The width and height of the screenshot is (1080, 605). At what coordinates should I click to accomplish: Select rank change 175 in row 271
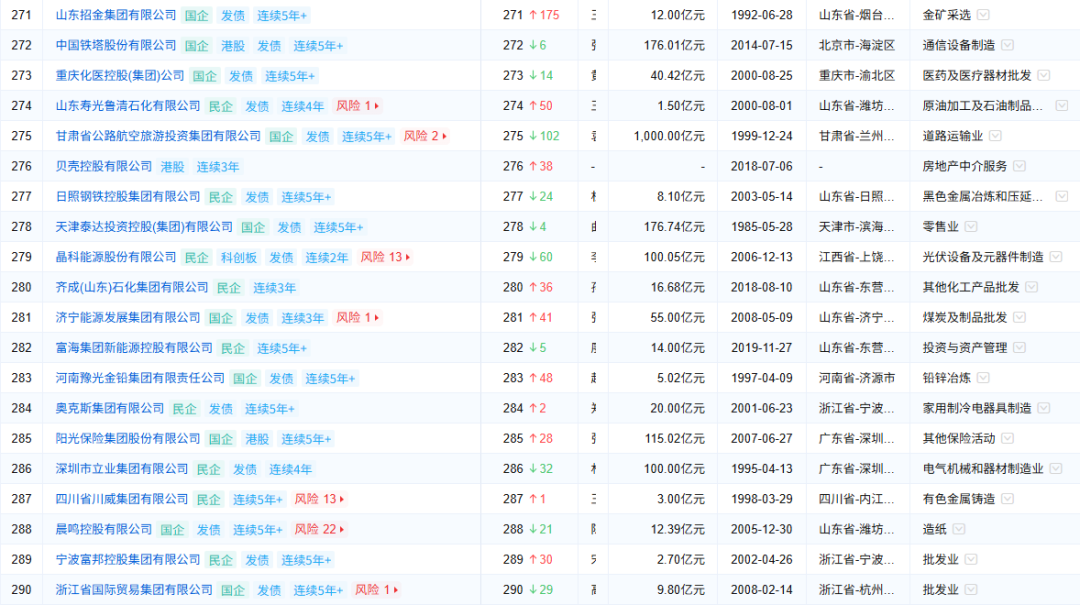(x=544, y=14)
